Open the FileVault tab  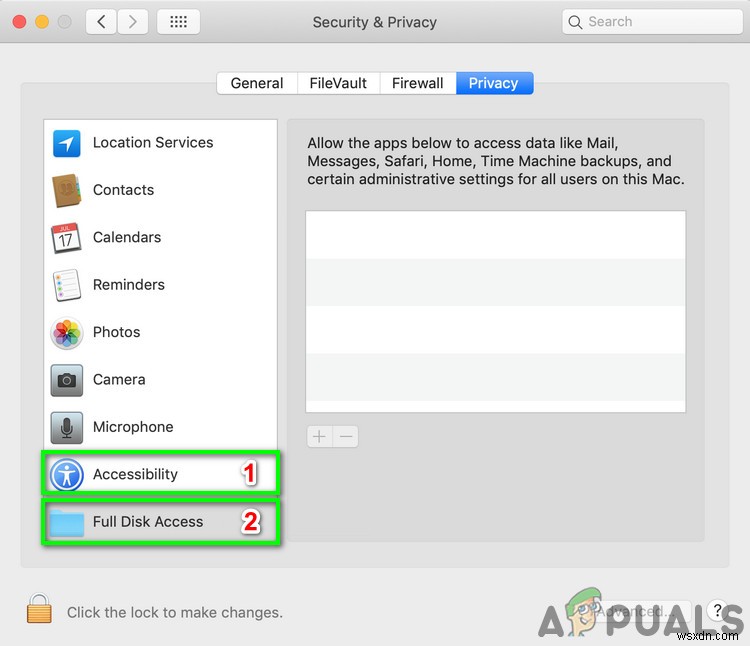point(338,83)
